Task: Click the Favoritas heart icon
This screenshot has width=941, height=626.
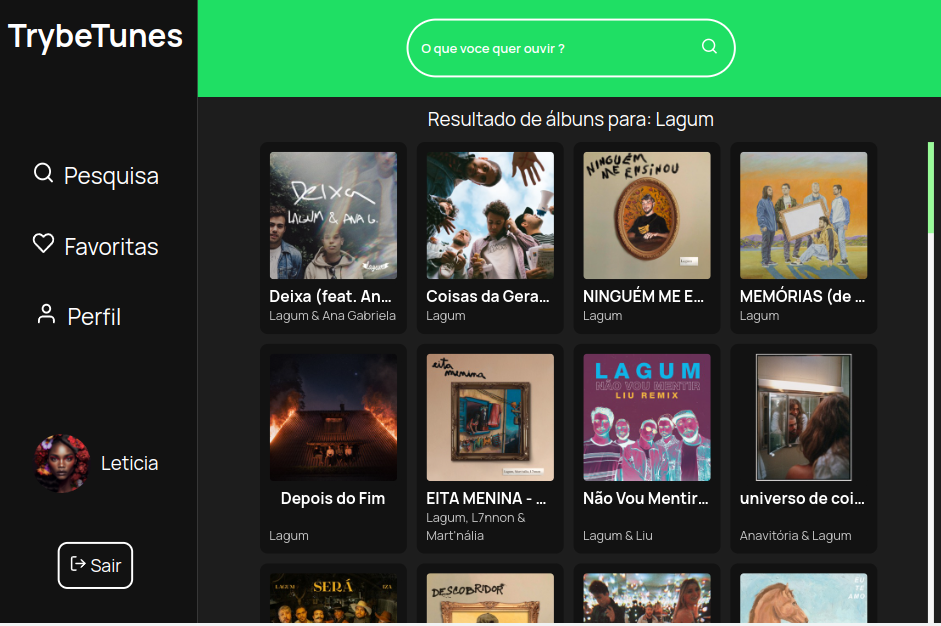Action: coord(43,244)
